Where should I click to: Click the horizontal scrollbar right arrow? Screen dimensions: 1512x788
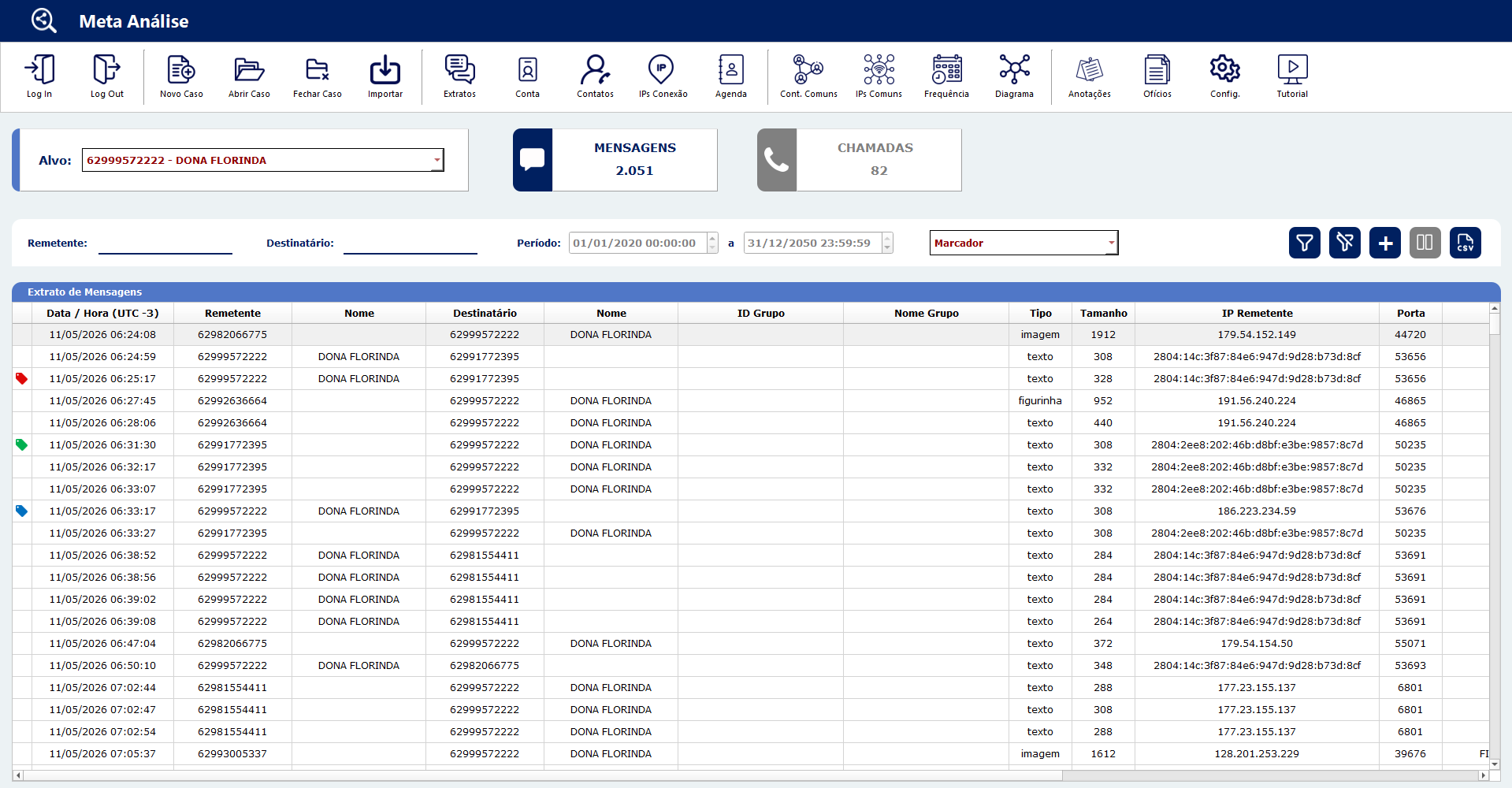coord(1483,775)
